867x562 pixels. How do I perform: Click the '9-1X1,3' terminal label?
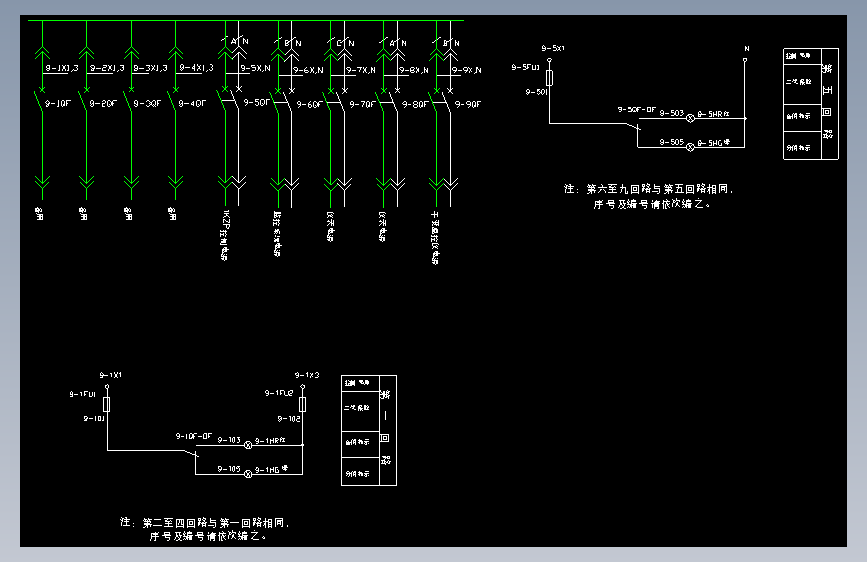62,68
